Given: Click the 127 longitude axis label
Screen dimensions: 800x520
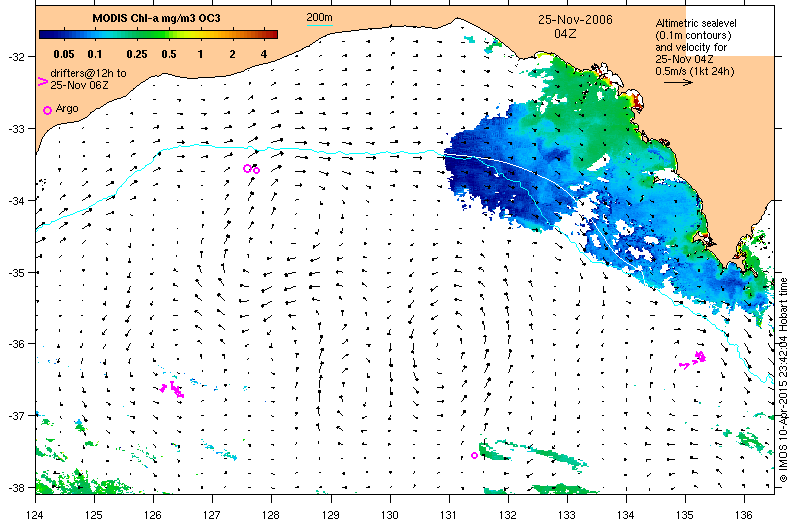Looking at the screenshot, I should click(x=212, y=515).
